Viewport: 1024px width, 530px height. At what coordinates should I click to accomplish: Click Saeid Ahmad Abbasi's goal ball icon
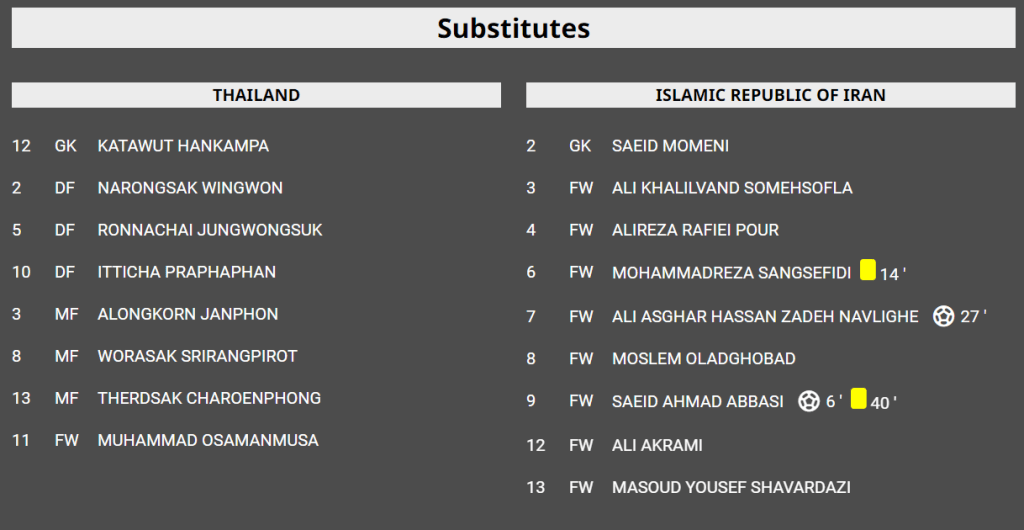pos(808,401)
